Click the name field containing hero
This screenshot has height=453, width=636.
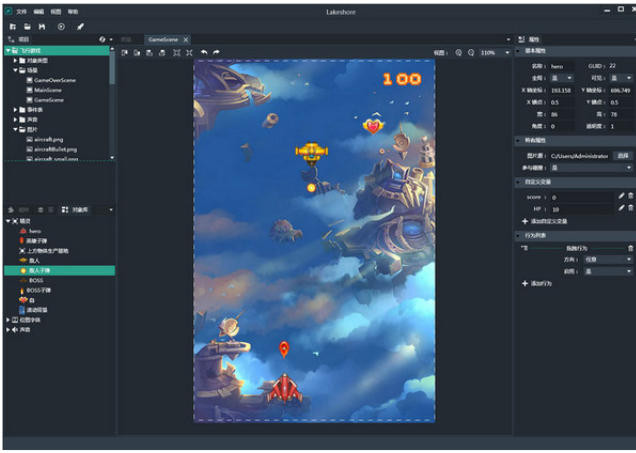point(561,66)
